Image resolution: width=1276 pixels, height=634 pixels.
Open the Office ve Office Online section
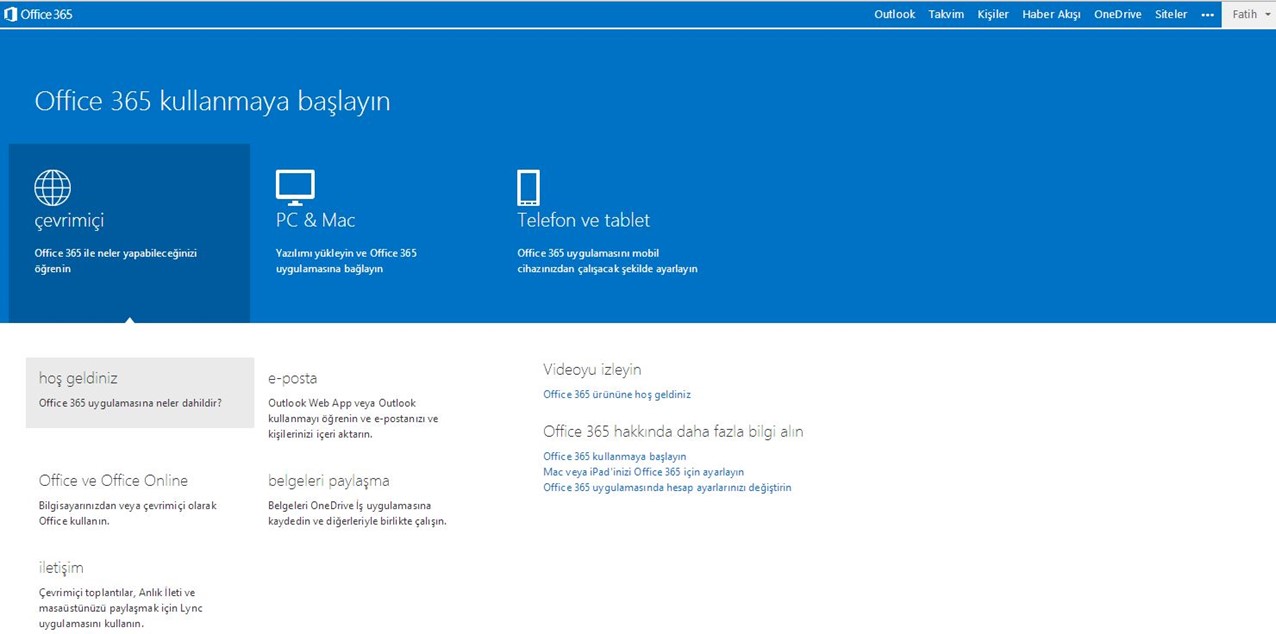point(113,480)
